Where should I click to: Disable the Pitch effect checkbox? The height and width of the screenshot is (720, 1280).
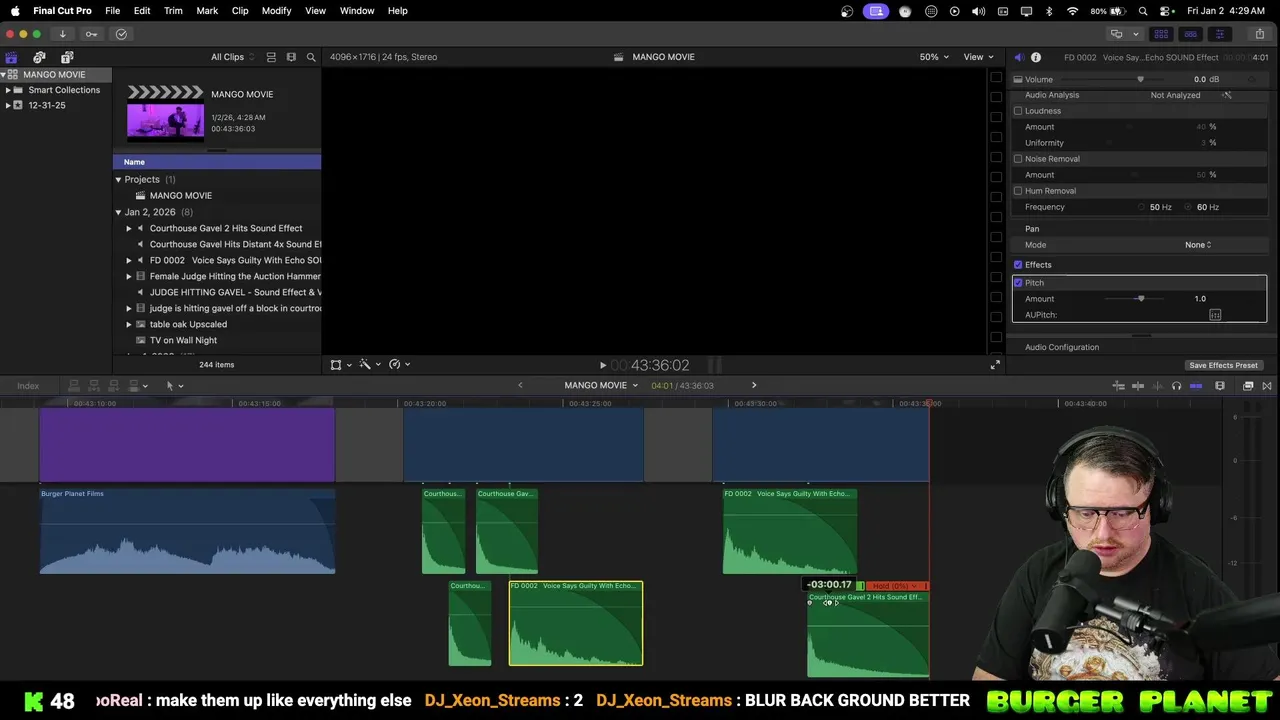tap(1018, 283)
